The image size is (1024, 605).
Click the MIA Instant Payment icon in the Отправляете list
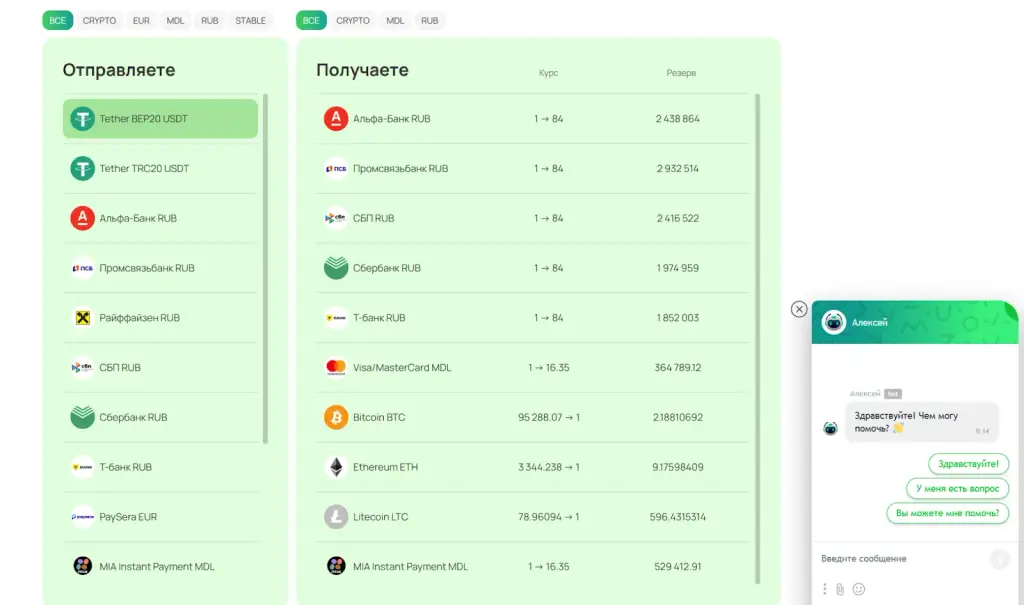click(x=82, y=566)
